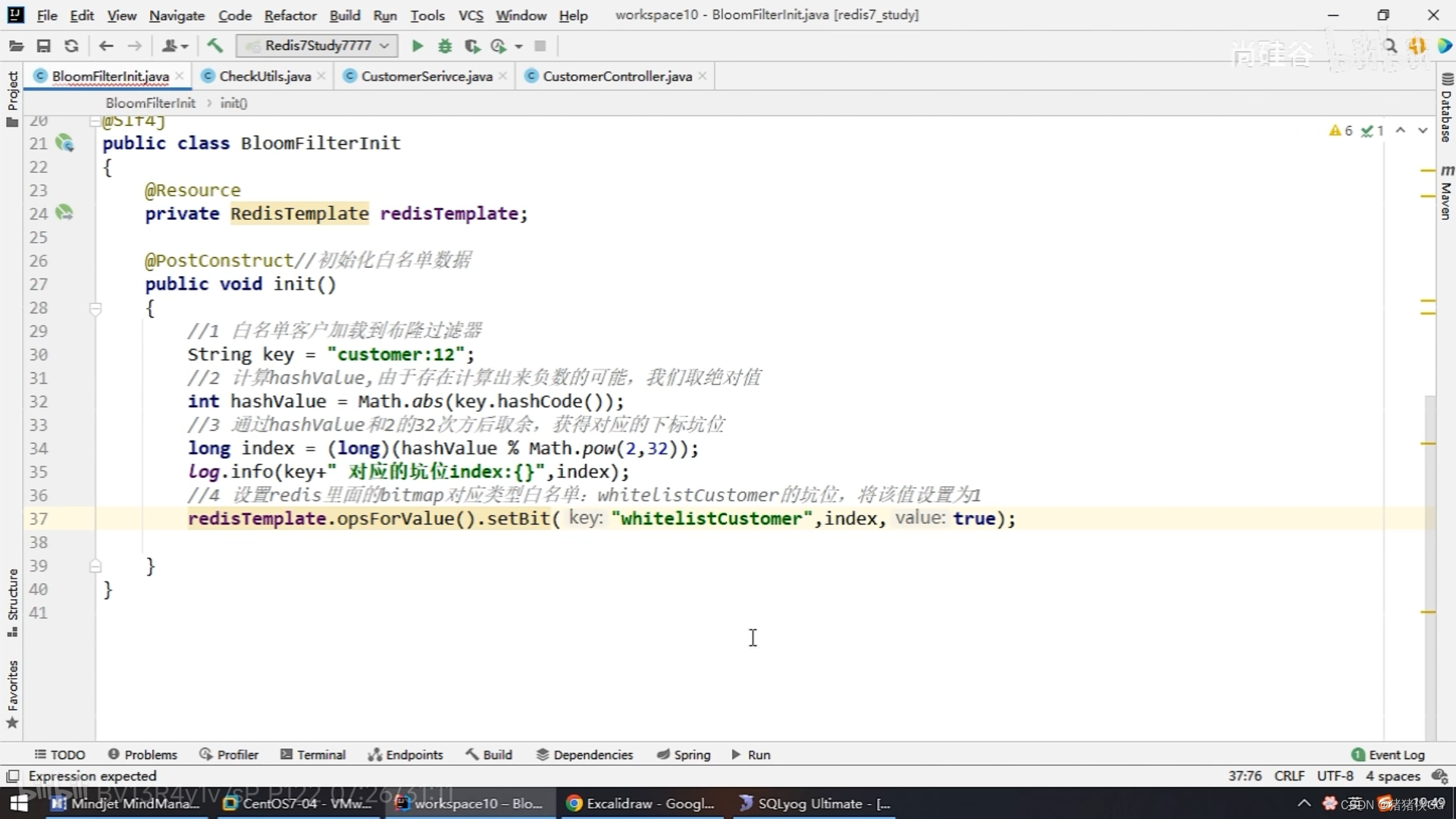The height and width of the screenshot is (819, 1456).
Task: Navigate forward with the right arrow
Action: pyautogui.click(x=134, y=46)
